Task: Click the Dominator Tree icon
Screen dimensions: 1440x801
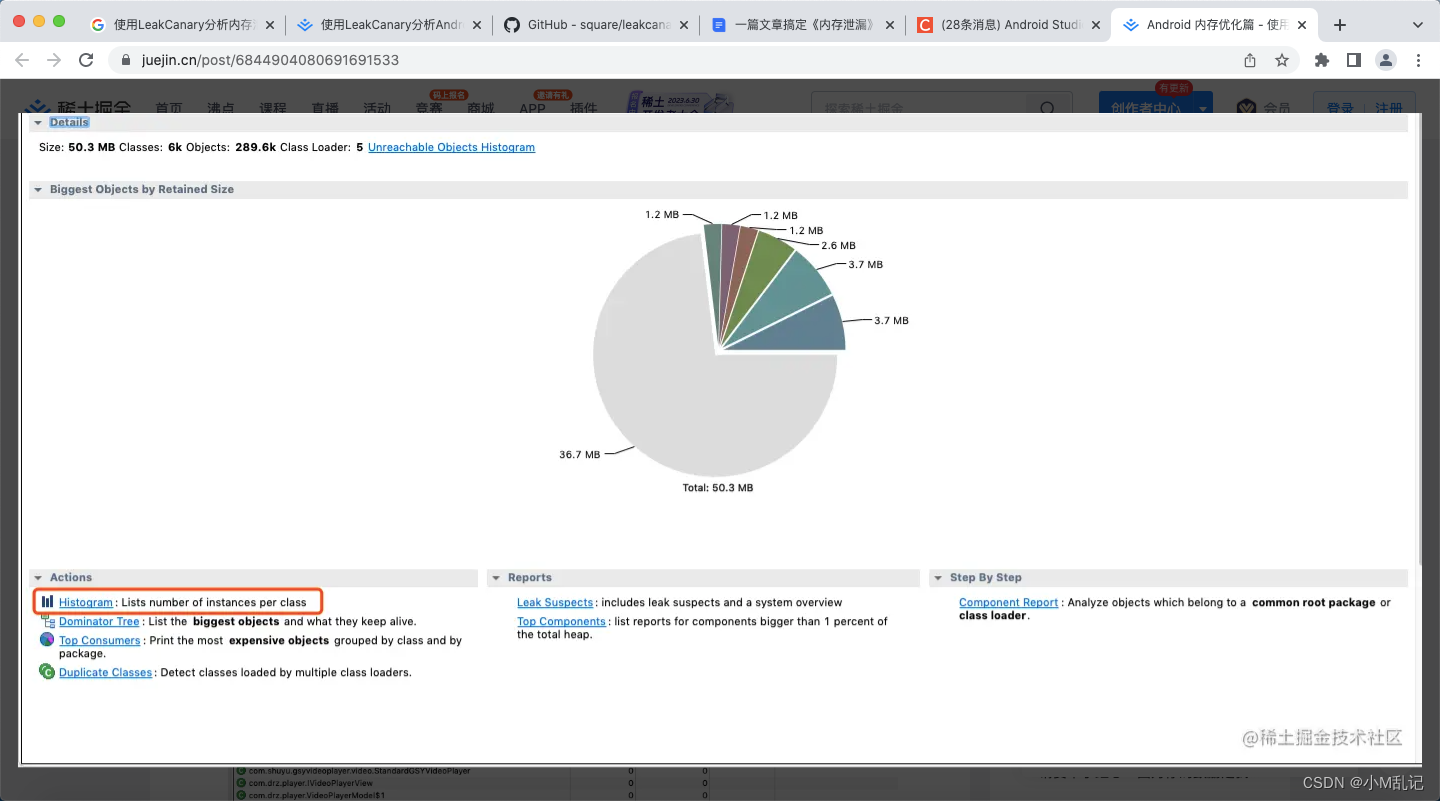Action: pos(47,621)
